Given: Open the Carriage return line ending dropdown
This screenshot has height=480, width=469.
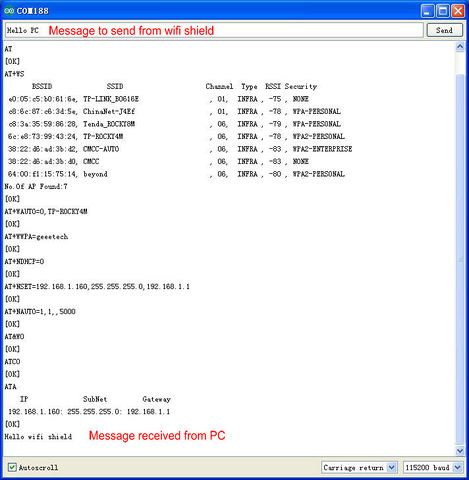Looking at the screenshot, I should [x=359, y=467].
